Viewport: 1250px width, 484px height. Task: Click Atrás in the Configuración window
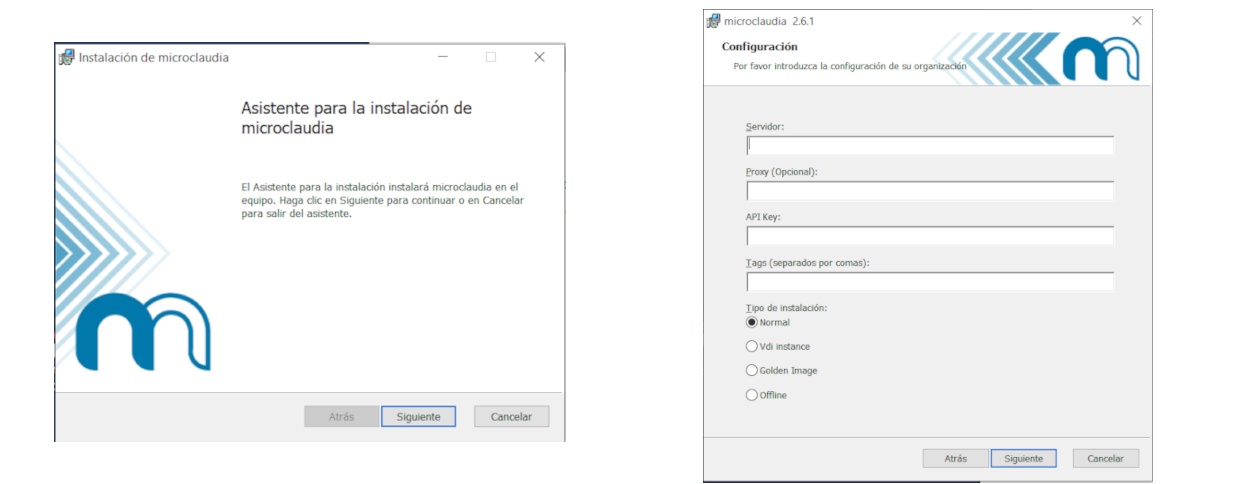click(x=956, y=458)
